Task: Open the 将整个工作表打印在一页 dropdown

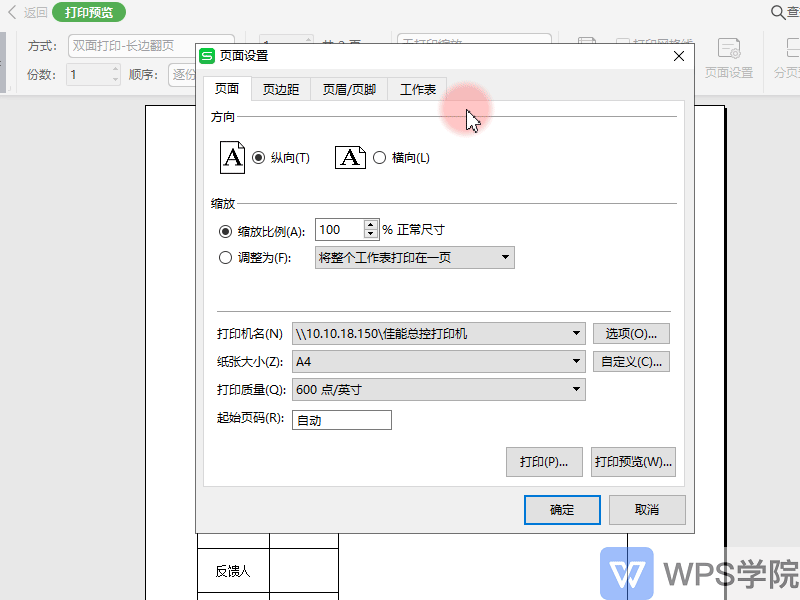Action: pos(414,258)
